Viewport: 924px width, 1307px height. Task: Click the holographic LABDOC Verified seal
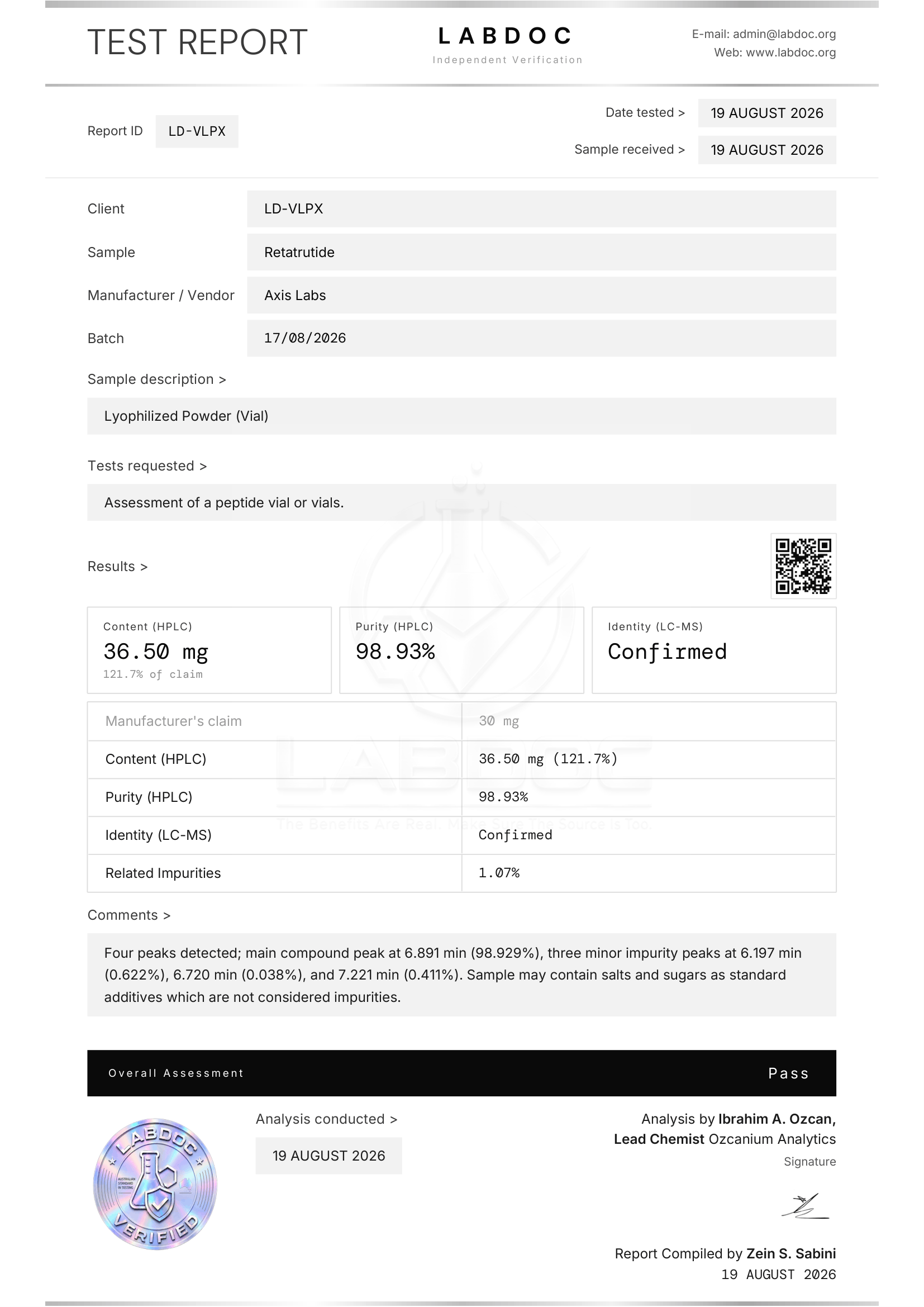point(155,1184)
